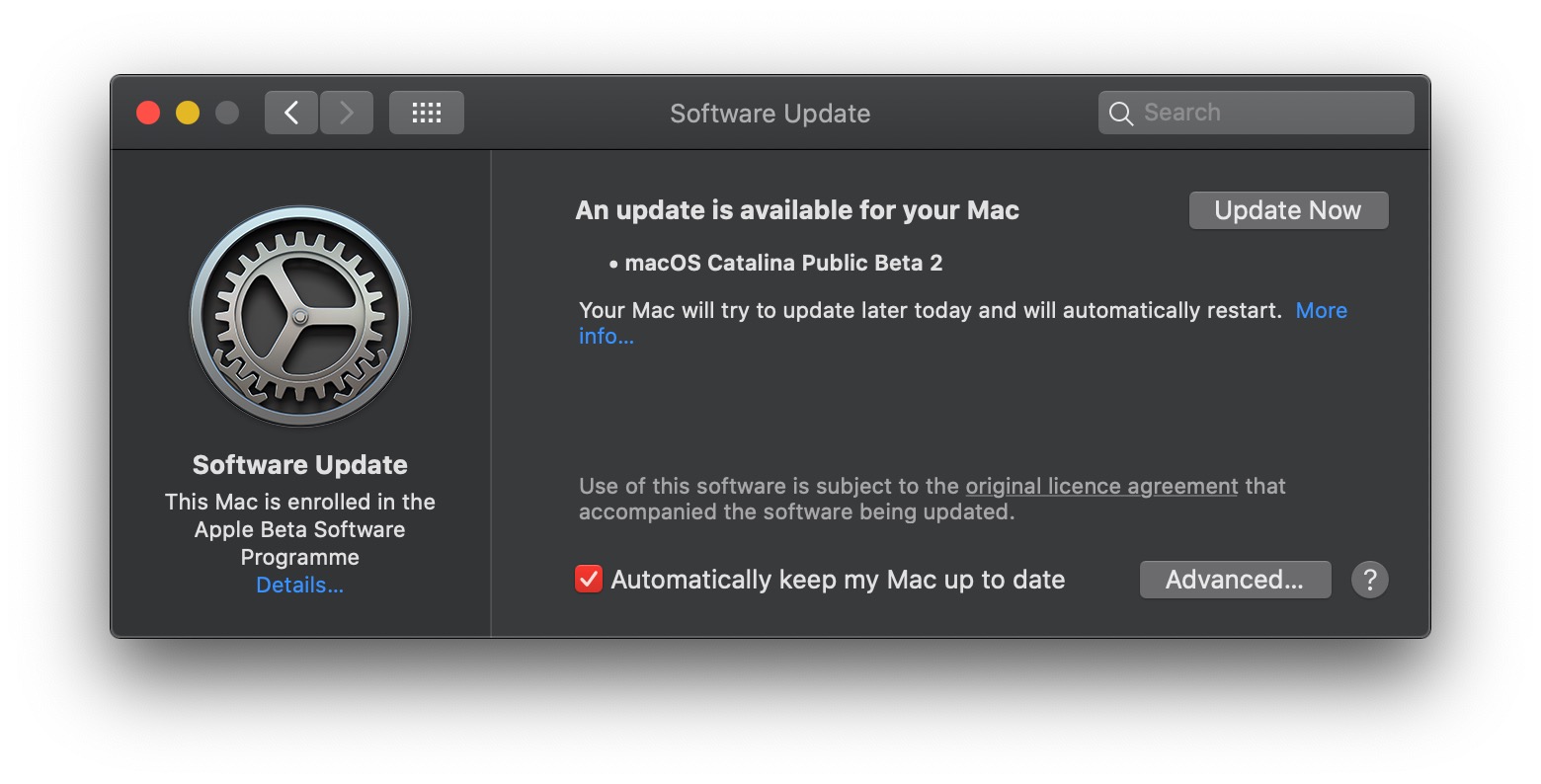Click the Software Update gear icon

click(300, 316)
